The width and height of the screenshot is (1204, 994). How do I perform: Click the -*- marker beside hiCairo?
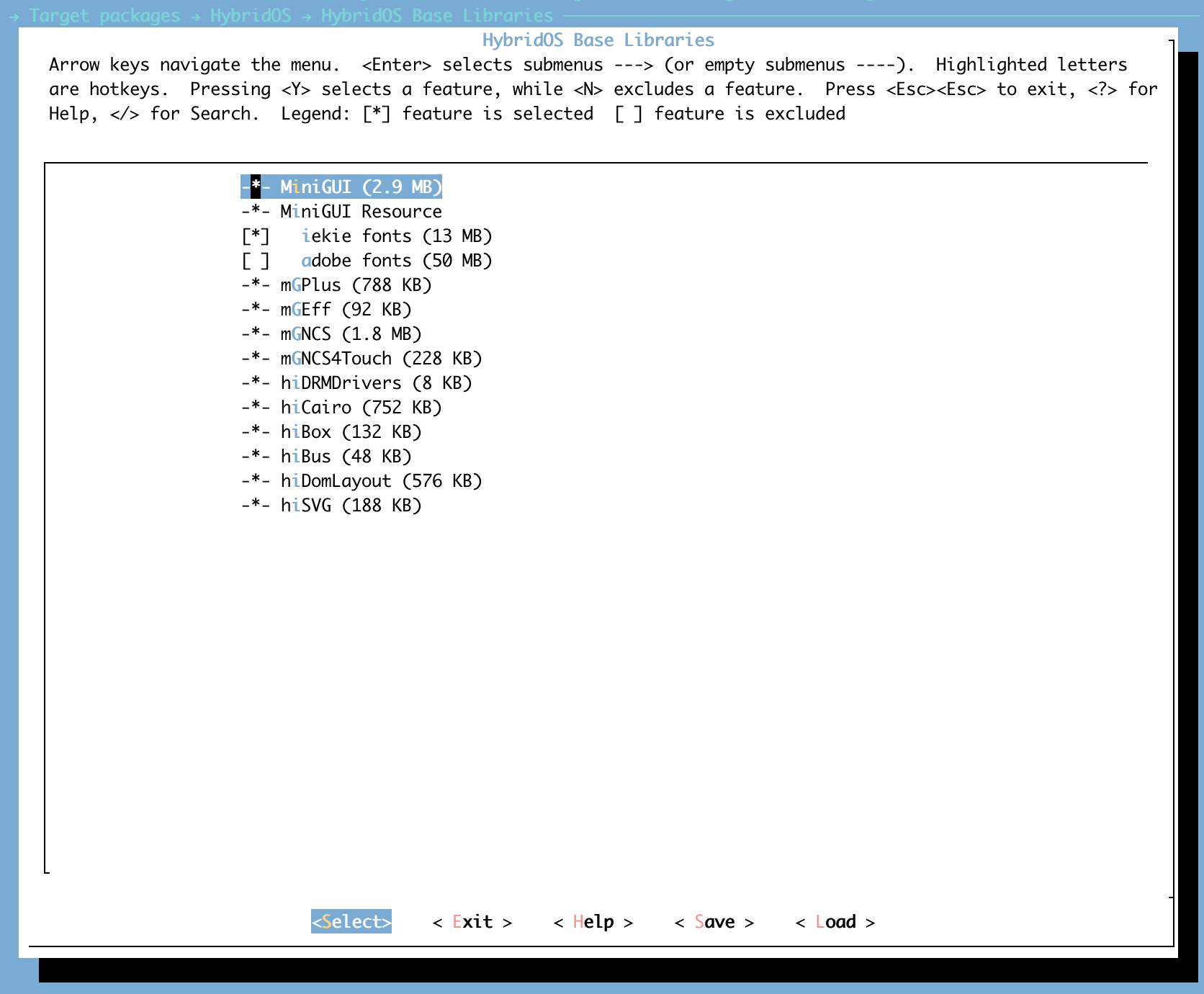tap(256, 407)
